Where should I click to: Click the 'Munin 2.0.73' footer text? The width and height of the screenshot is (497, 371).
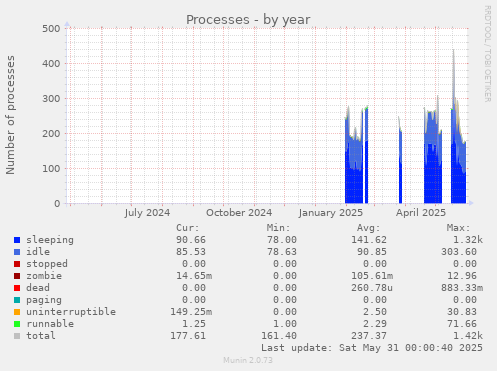(x=248, y=360)
